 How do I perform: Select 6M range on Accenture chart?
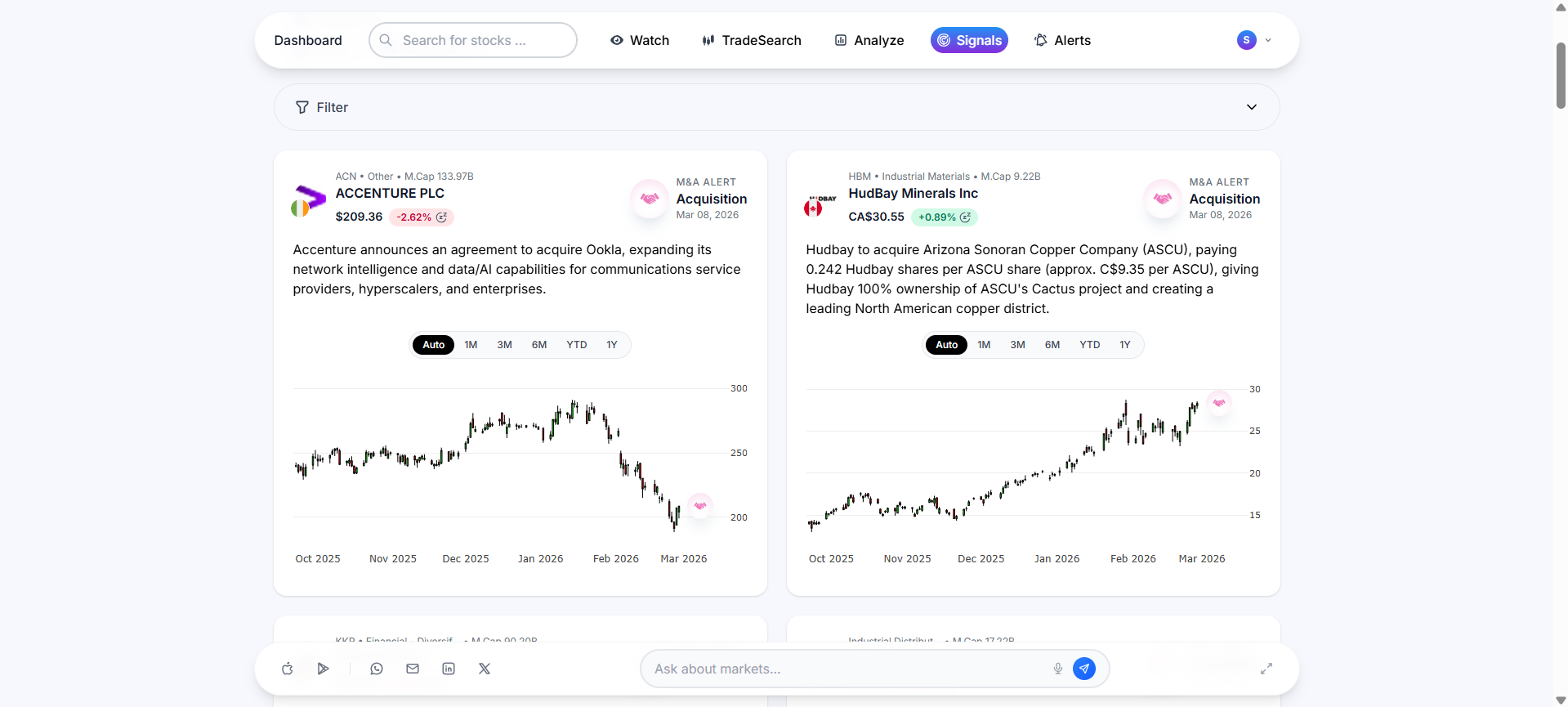coord(539,345)
